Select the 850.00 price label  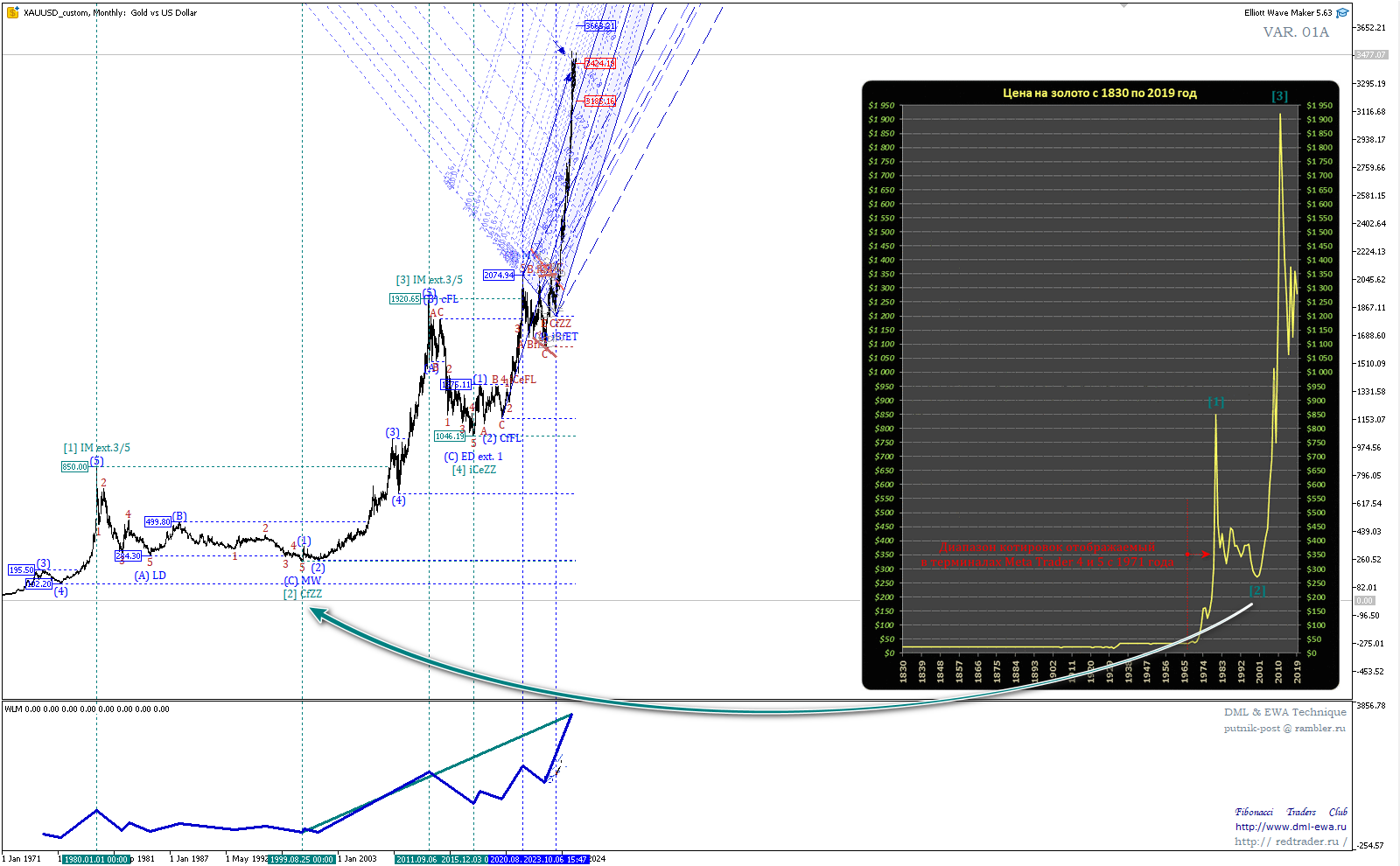click(x=74, y=466)
